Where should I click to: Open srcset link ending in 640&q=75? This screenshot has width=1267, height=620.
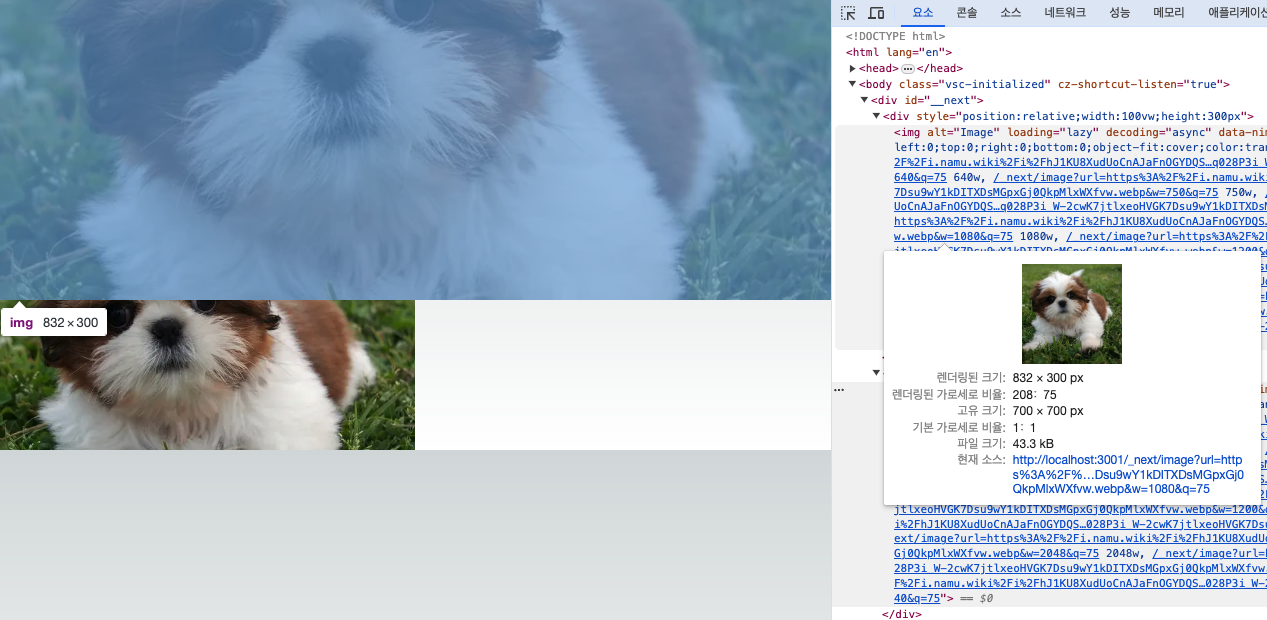pos(920,177)
